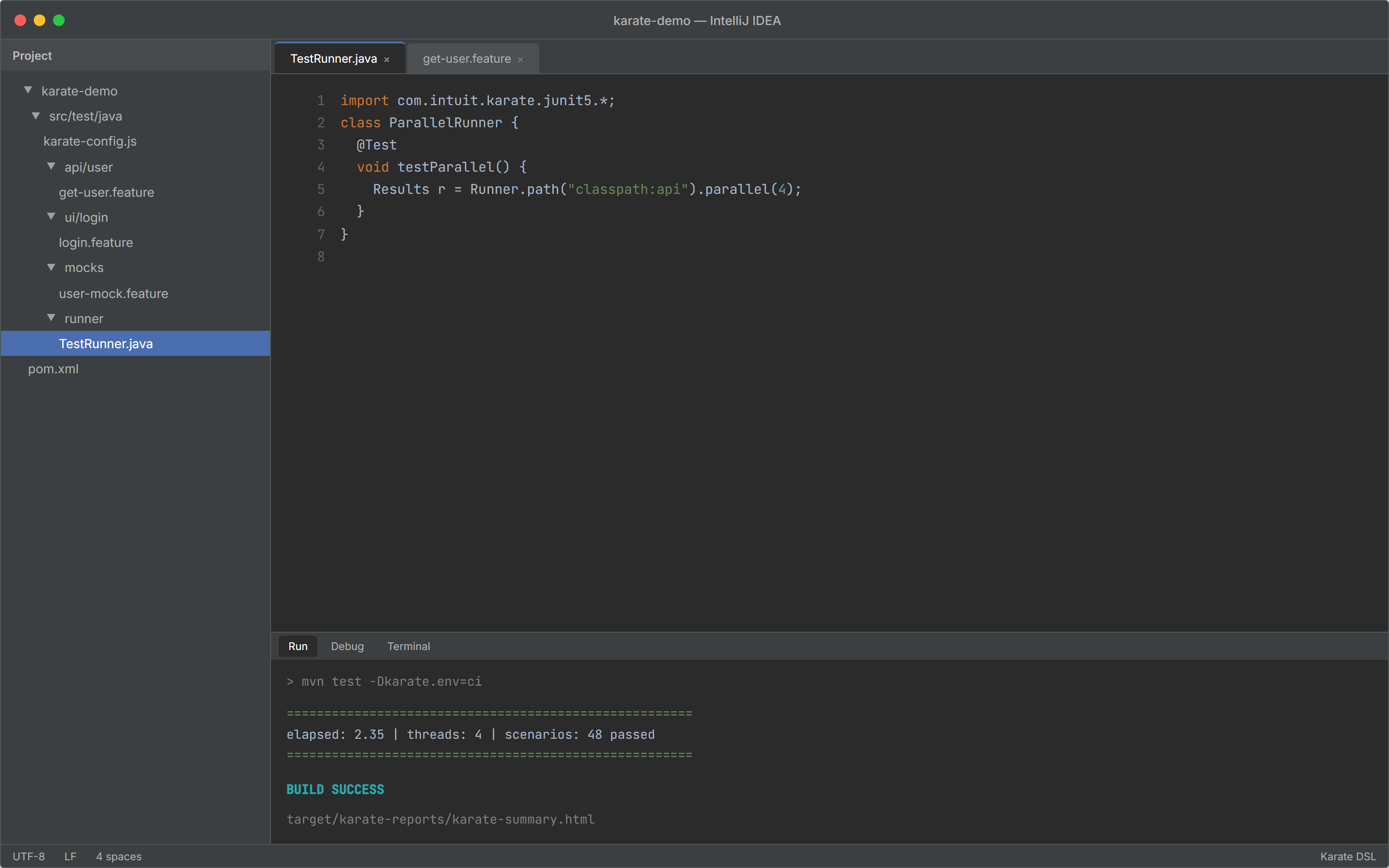Collapse the api/user folder arrow
The width and height of the screenshot is (1389, 868).
pos(51,166)
